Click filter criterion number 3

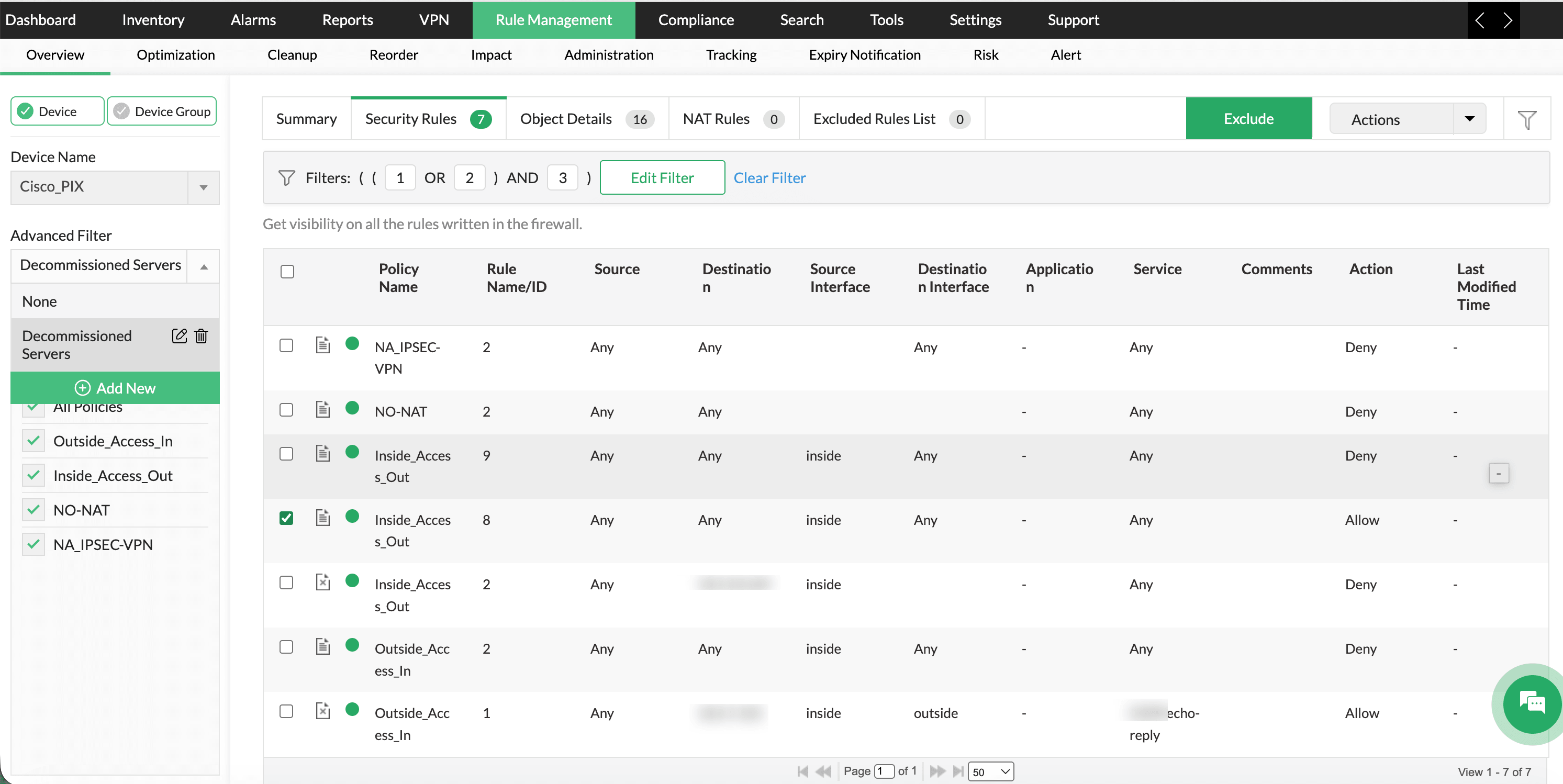563,178
